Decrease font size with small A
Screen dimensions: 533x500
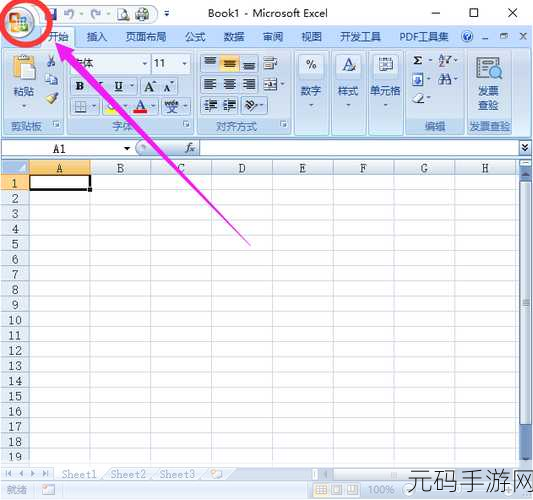click(x=168, y=87)
